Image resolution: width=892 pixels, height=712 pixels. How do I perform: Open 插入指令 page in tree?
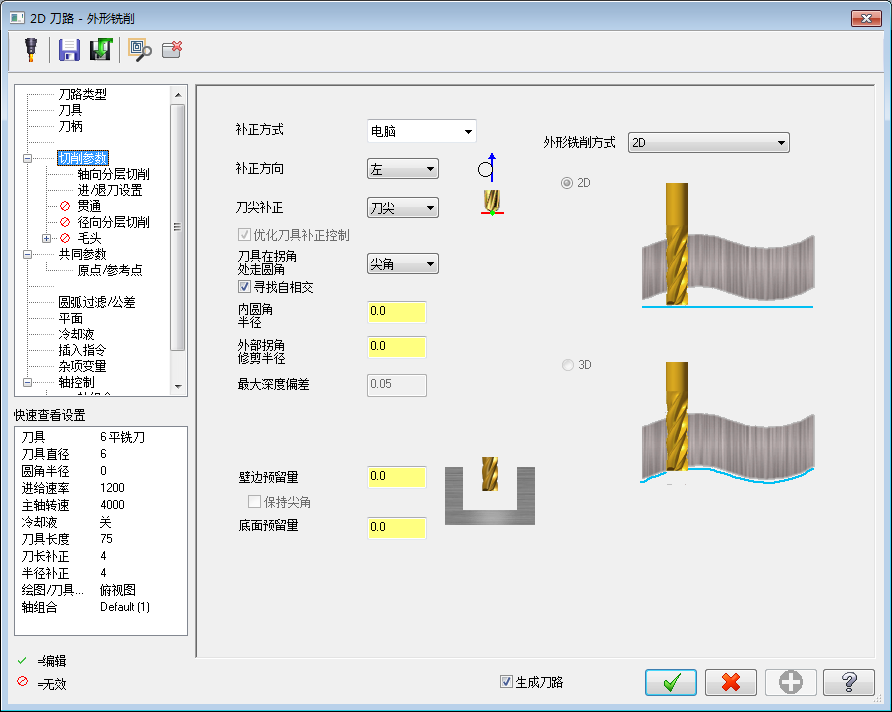click(x=82, y=350)
